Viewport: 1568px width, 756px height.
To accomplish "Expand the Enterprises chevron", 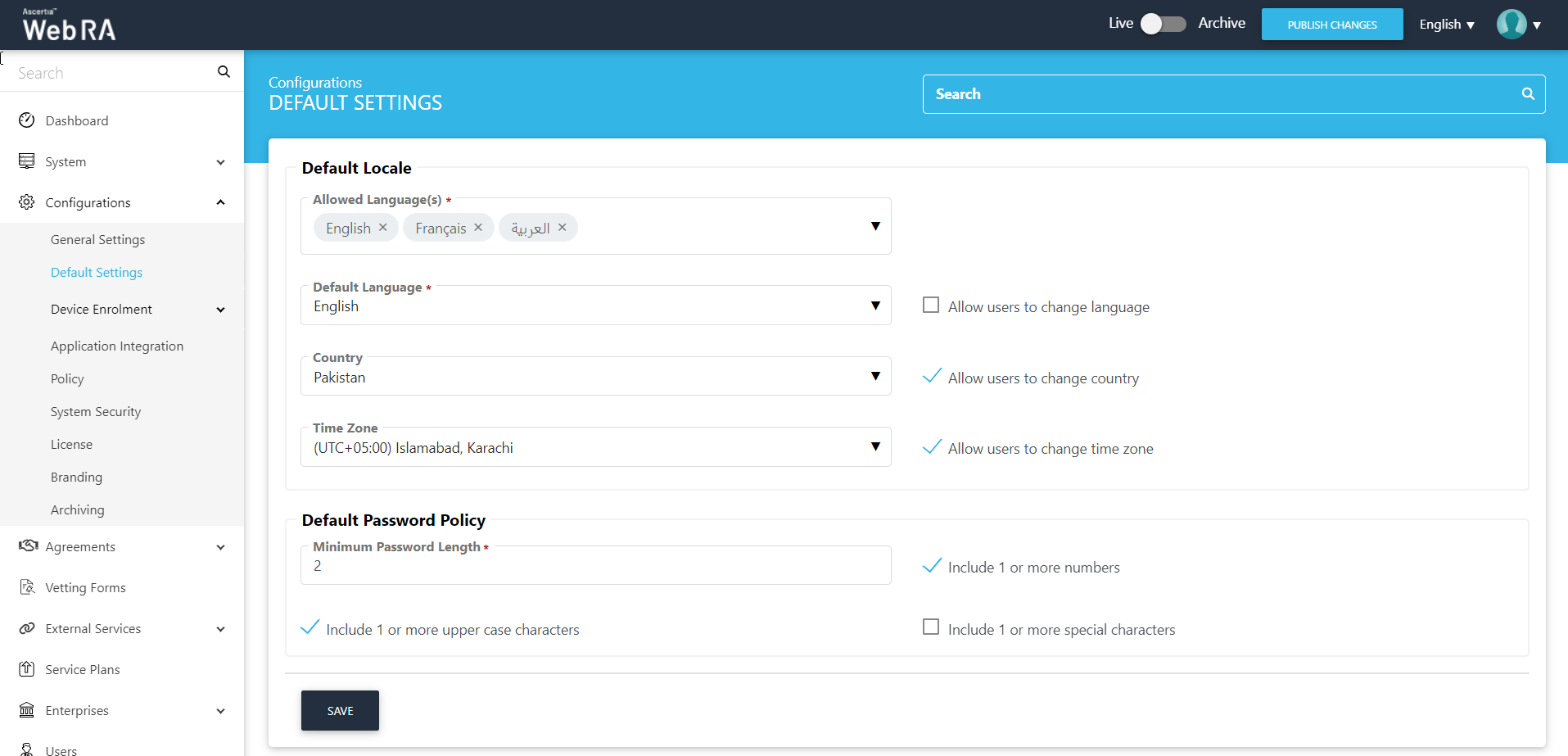I will [220, 711].
